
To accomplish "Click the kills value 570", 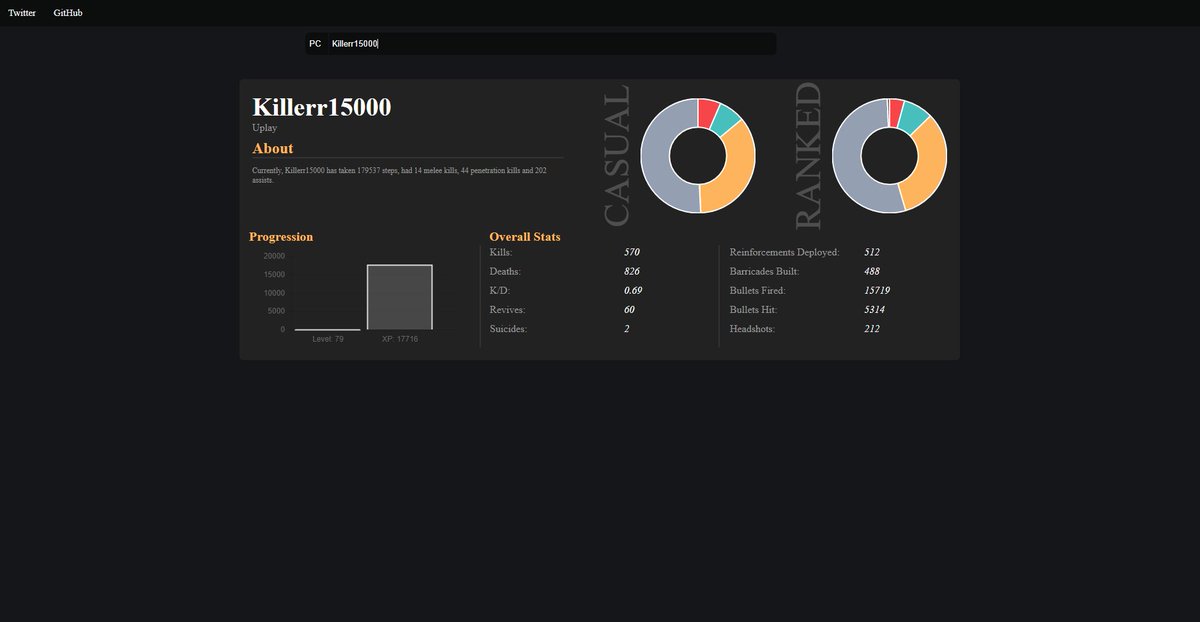I will coord(632,252).
